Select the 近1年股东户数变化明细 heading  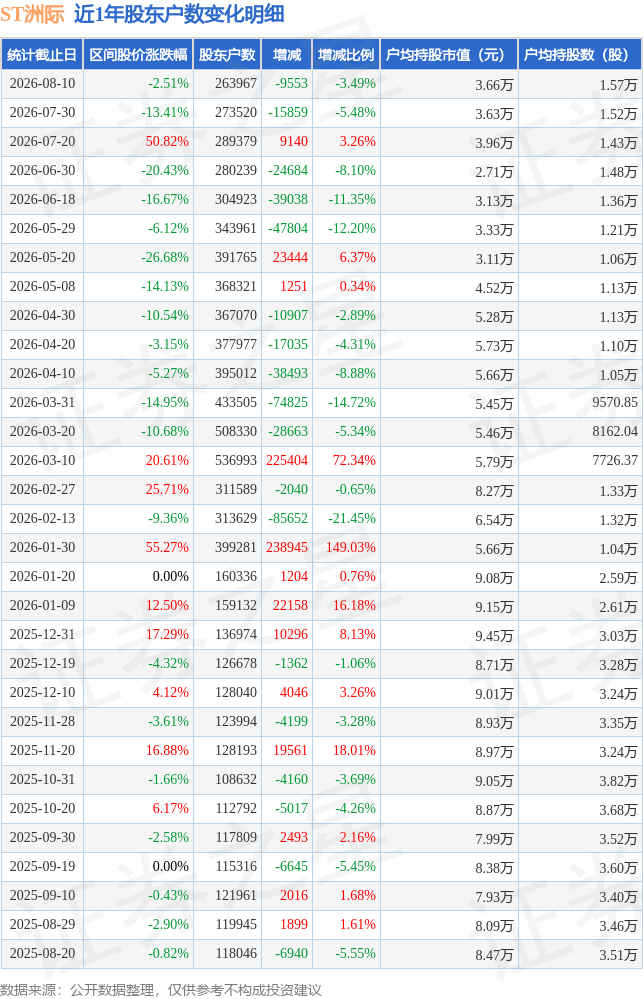click(x=179, y=13)
